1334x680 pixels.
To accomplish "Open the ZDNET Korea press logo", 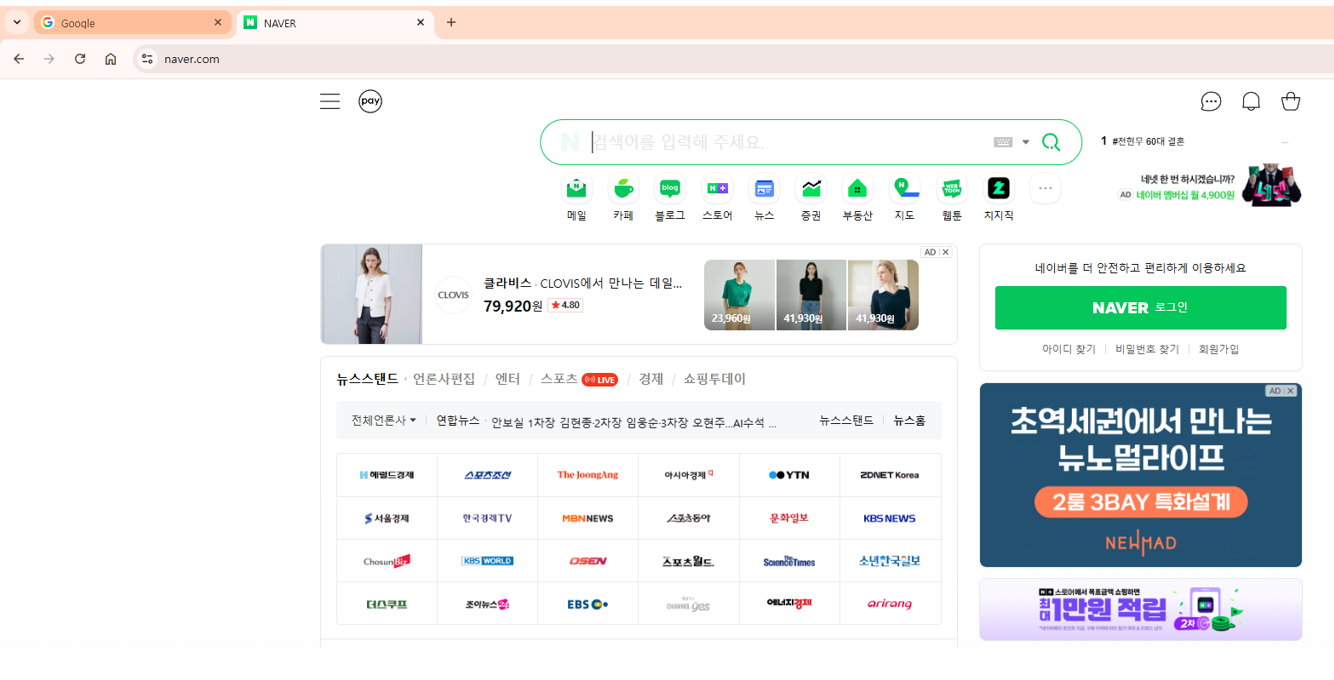I will [x=890, y=475].
